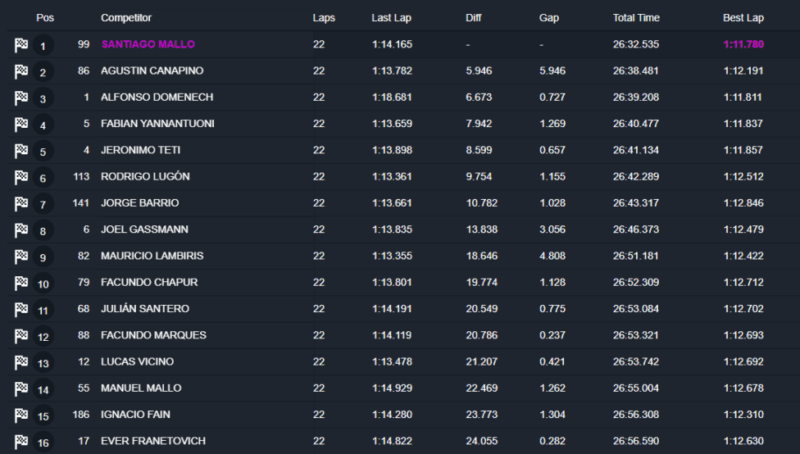Select competitor Fabian Yannantuoni

coord(157,124)
